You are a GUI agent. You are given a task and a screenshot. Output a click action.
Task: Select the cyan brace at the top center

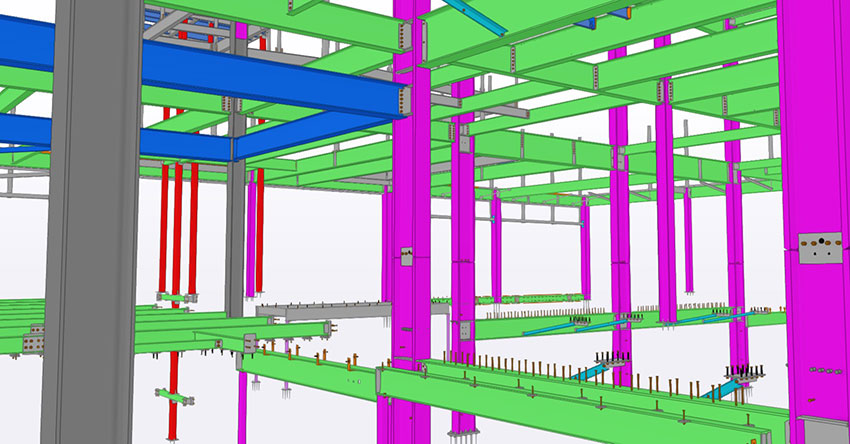(x=474, y=16)
